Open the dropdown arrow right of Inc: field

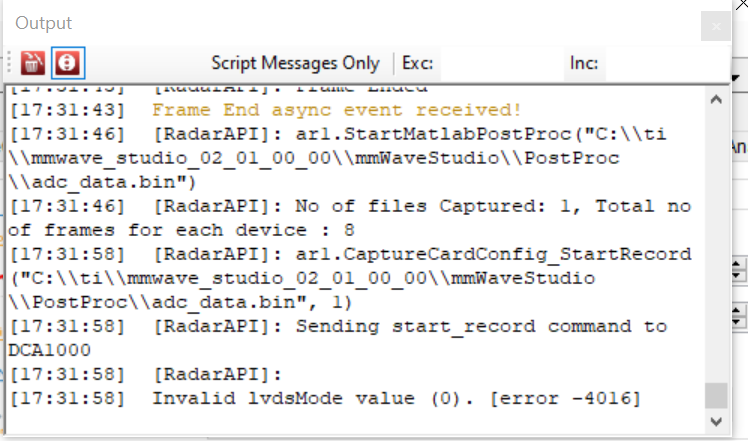735,75
